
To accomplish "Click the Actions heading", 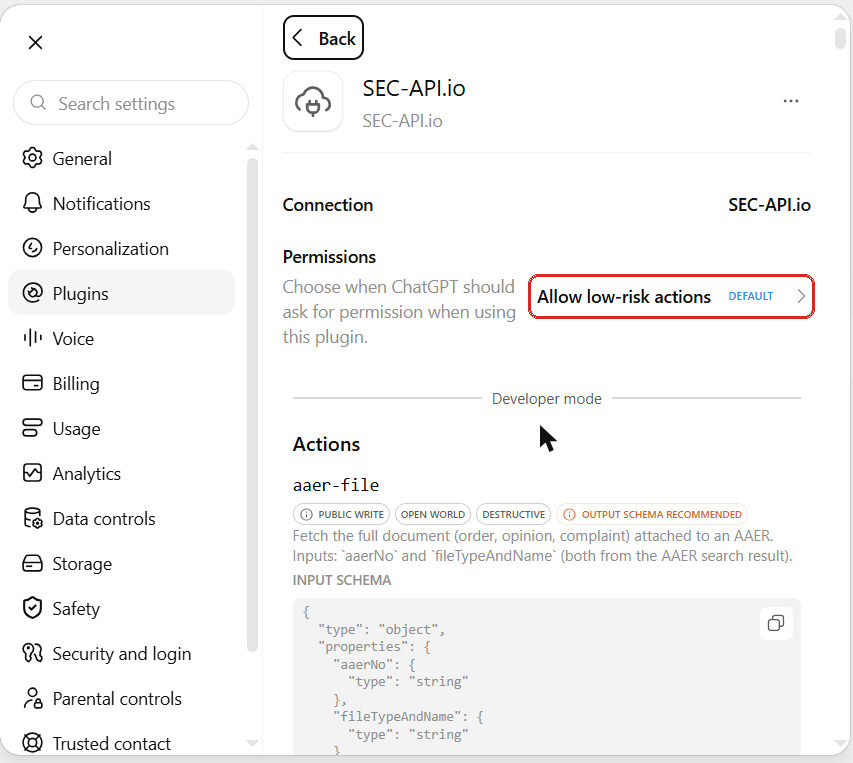I will pos(326,444).
